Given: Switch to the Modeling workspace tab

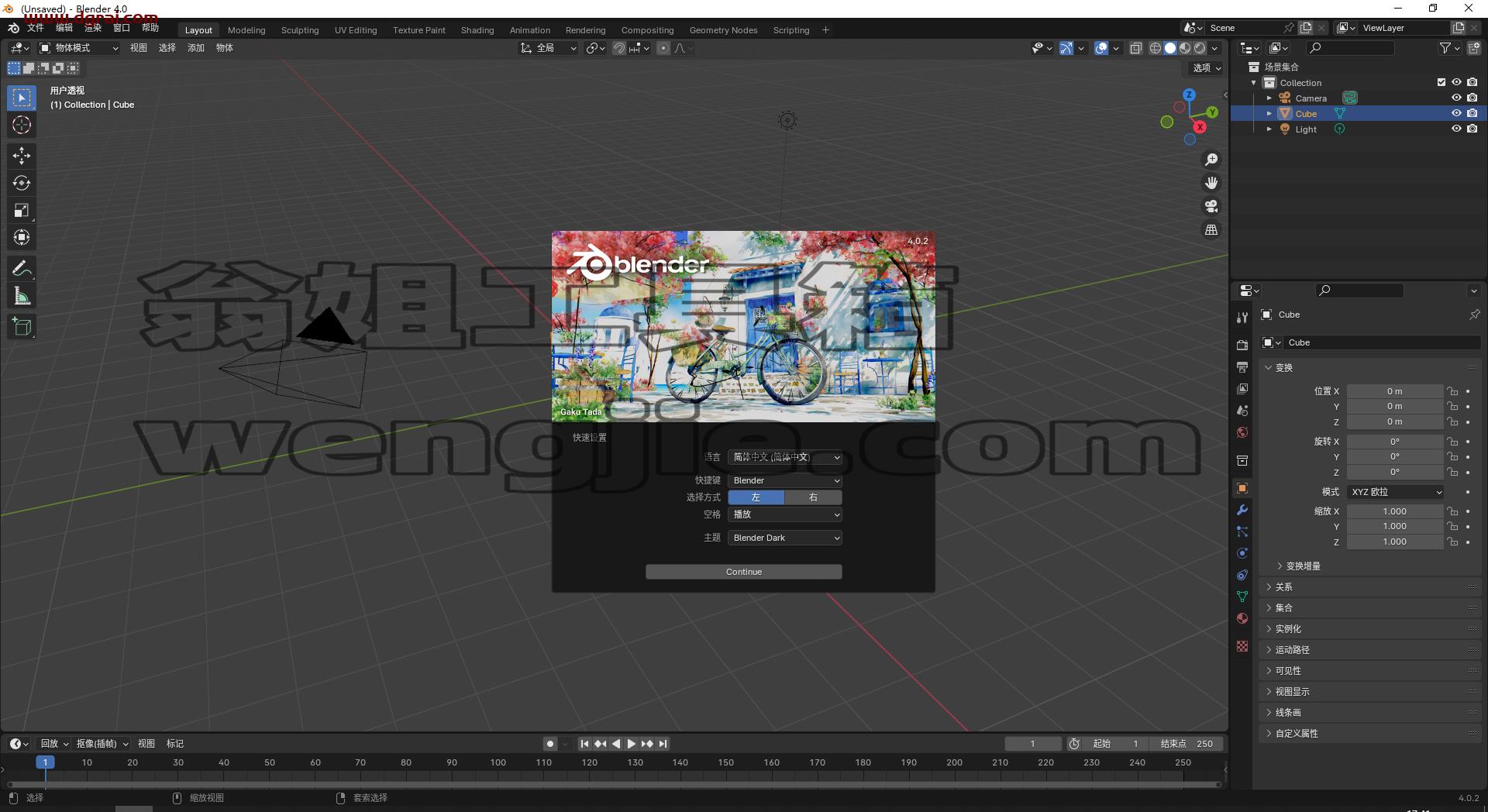Looking at the screenshot, I should [246, 30].
